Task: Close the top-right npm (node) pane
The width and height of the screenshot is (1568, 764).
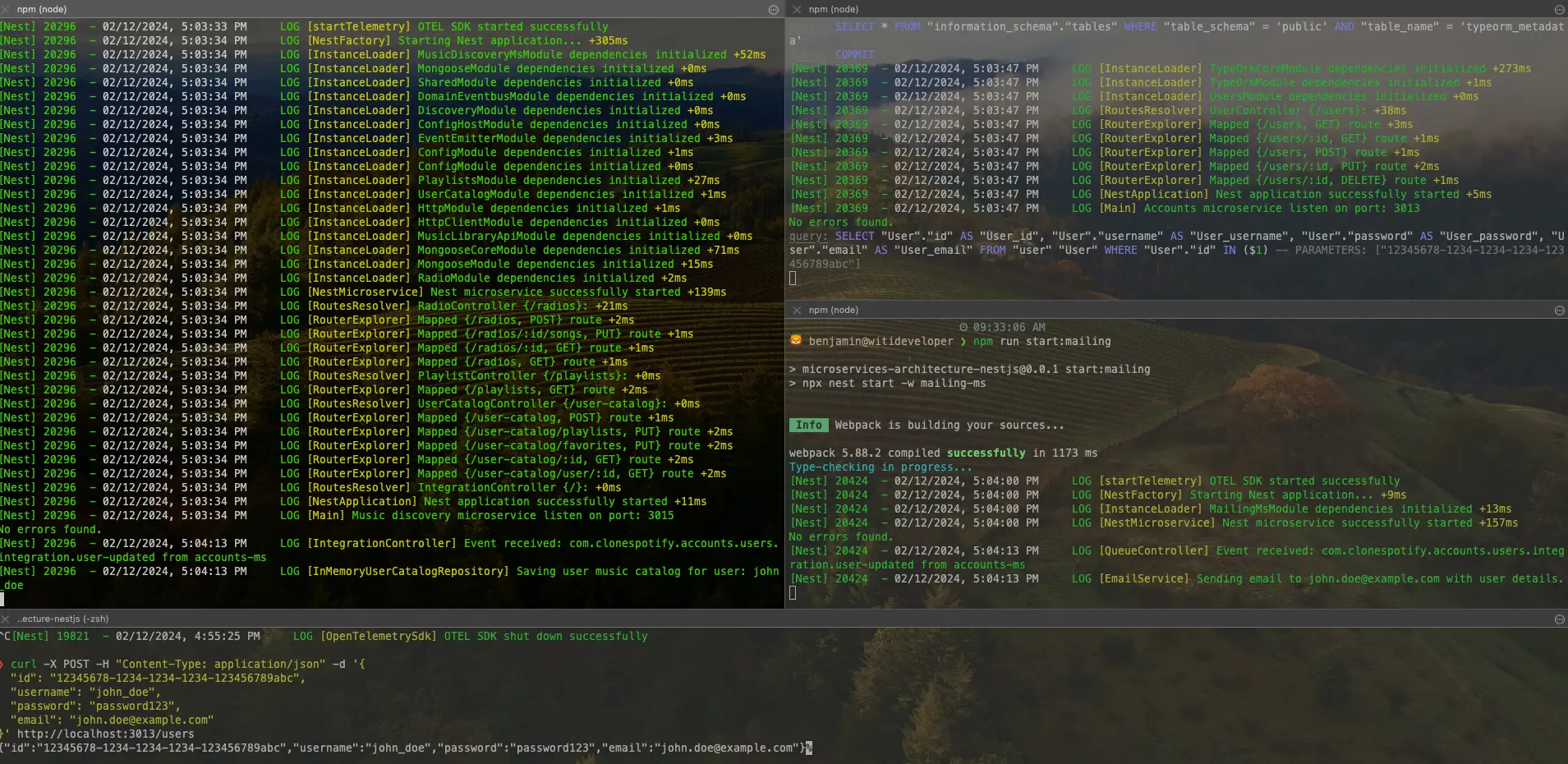Action: (x=796, y=9)
